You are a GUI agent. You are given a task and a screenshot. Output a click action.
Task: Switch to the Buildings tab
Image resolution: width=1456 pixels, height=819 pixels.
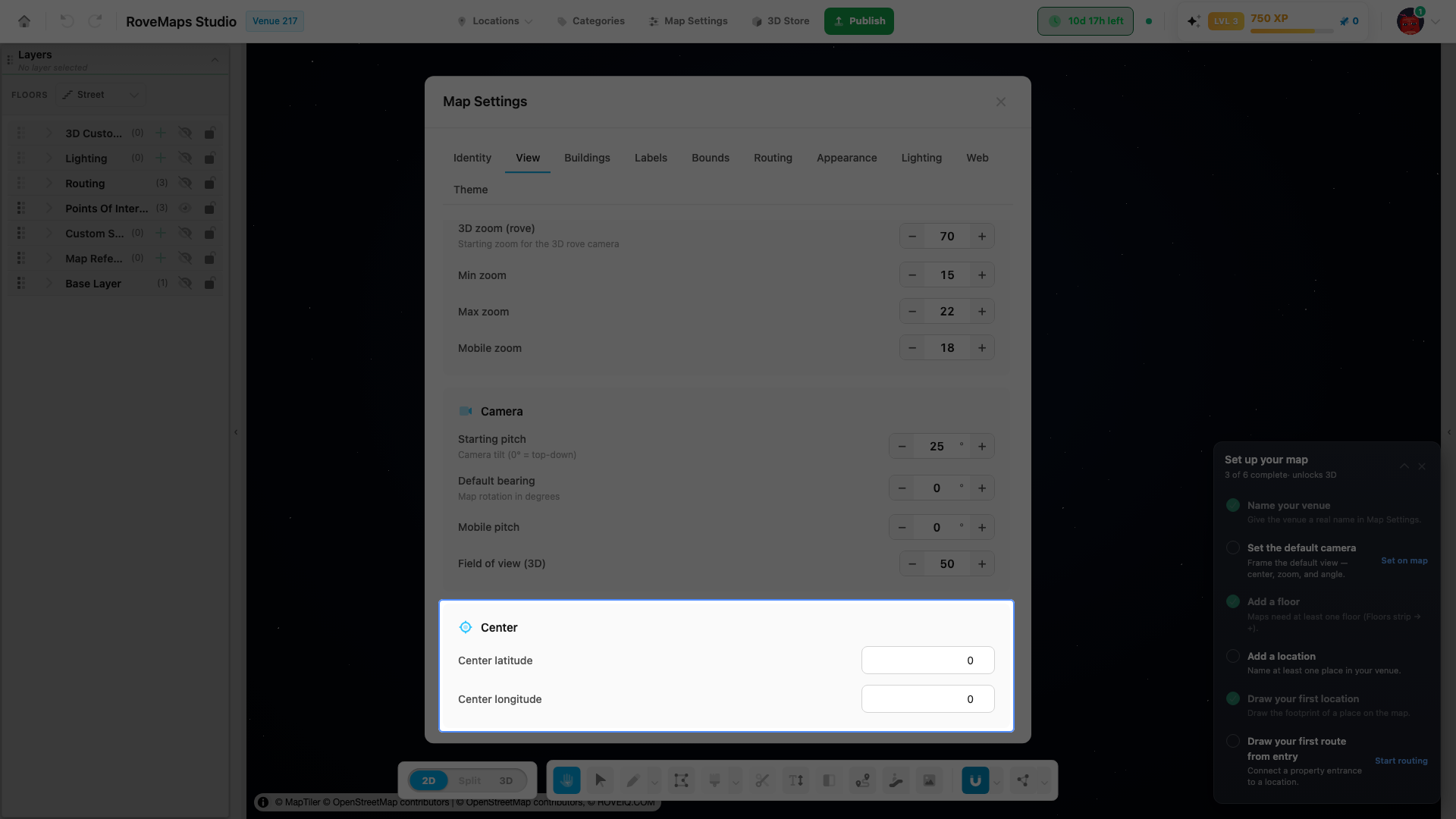tap(587, 158)
